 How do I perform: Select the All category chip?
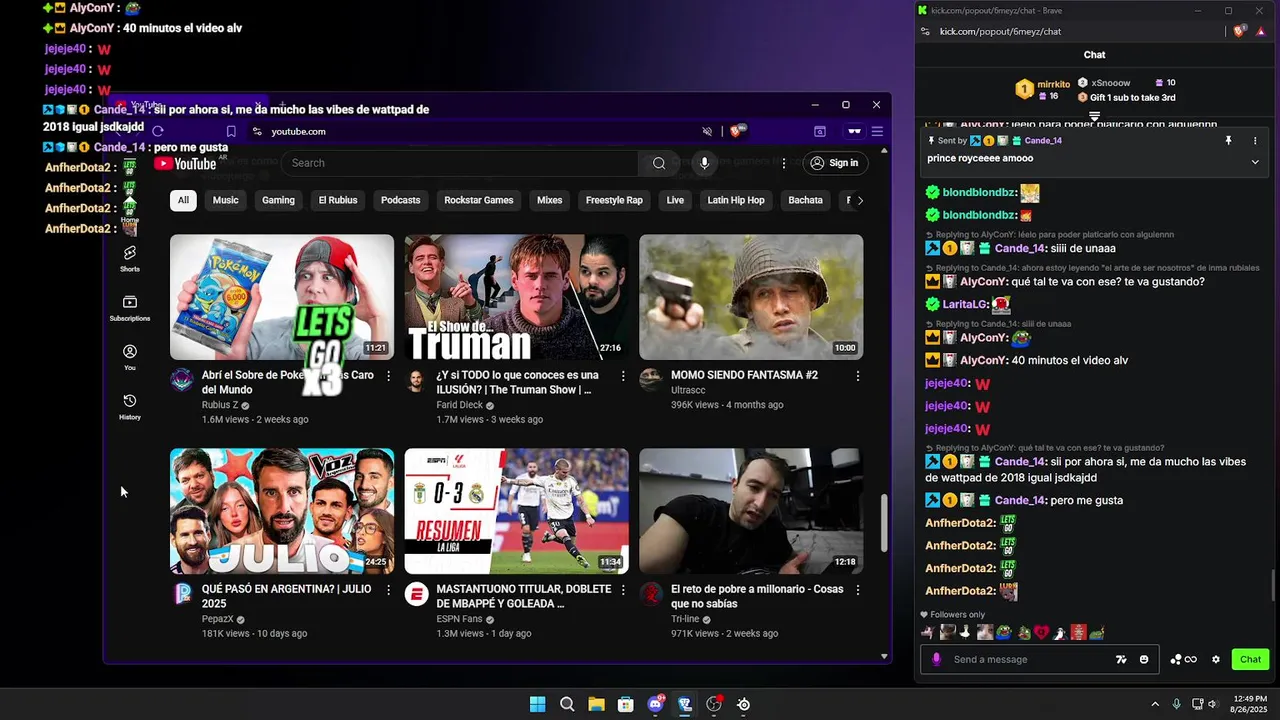tap(183, 200)
